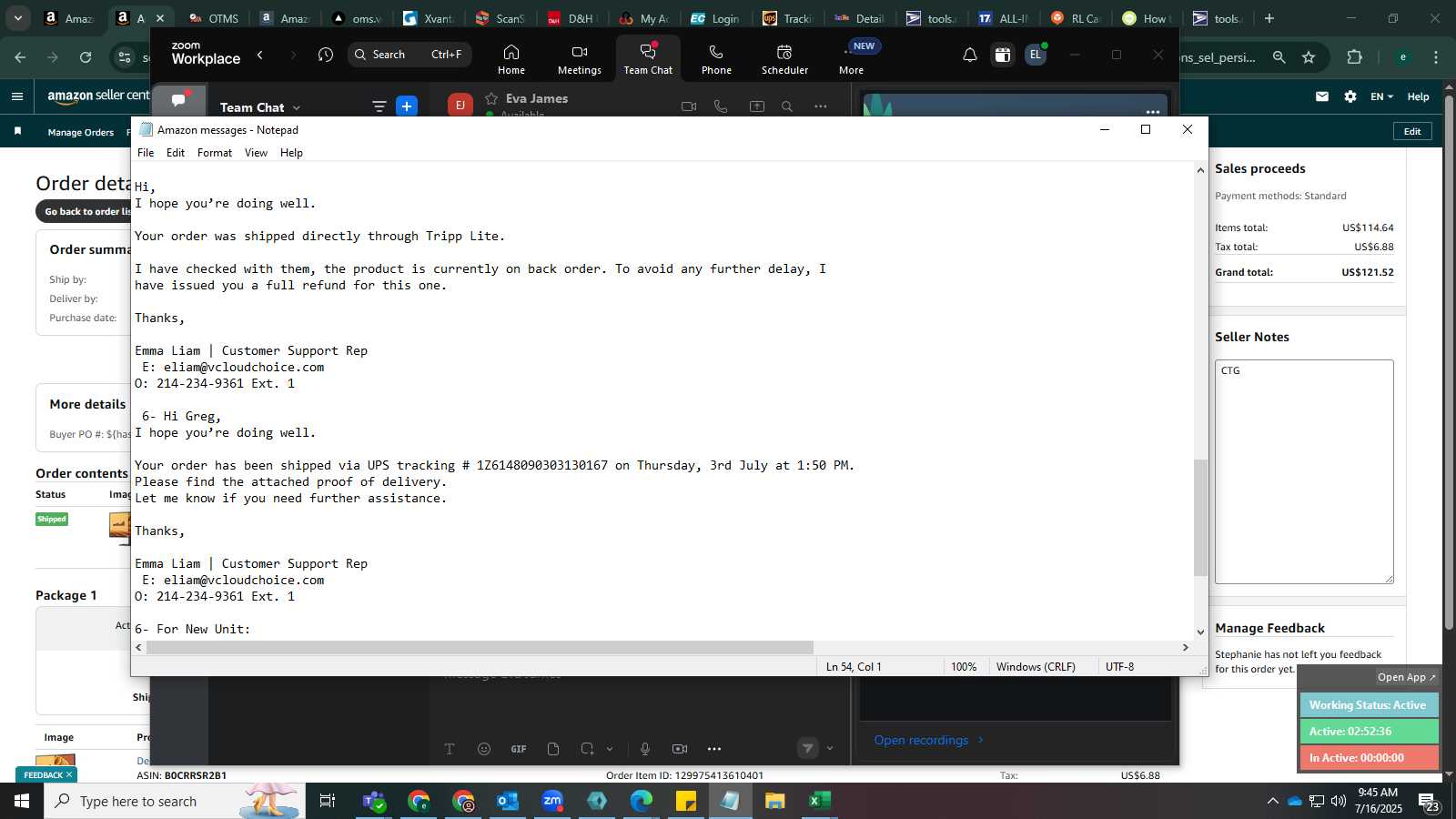Open the Zoom Phone tab
The height and width of the screenshot is (819, 1456).
point(716,59)
